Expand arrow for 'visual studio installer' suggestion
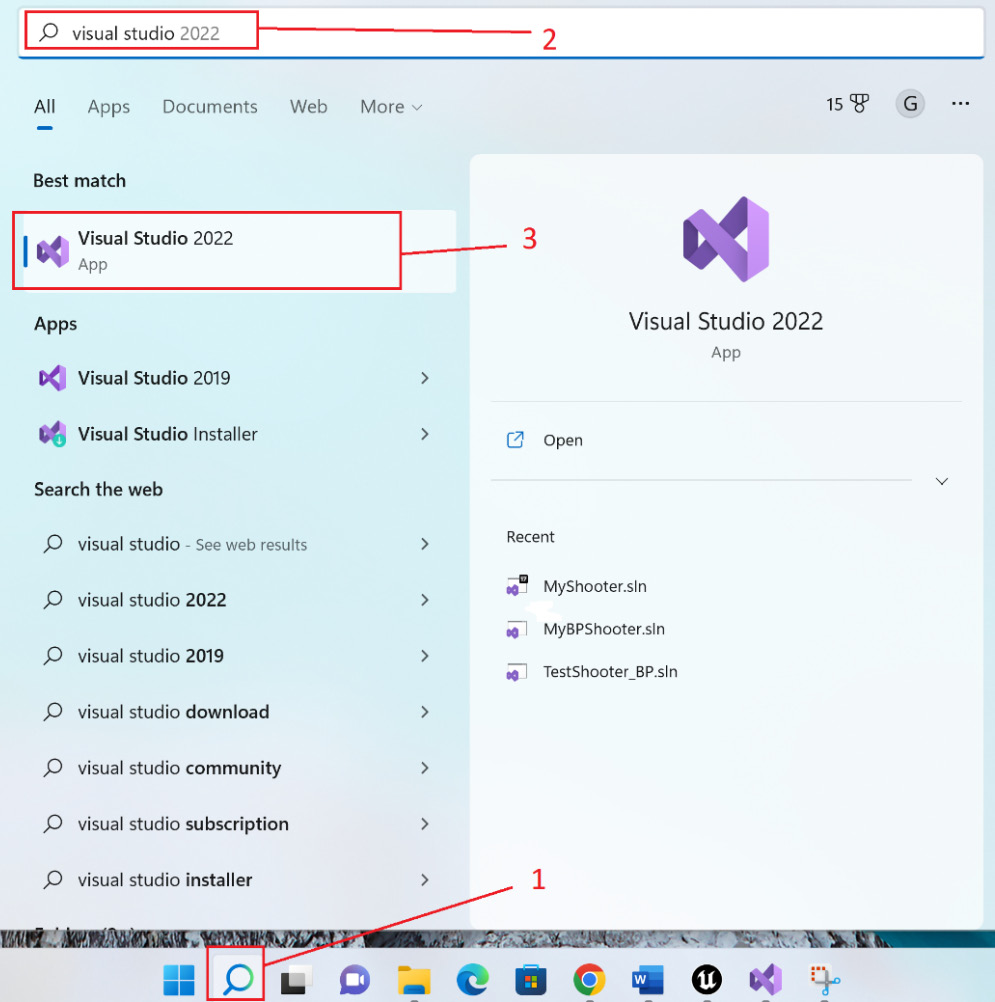995x1002 pixels. 425,880
